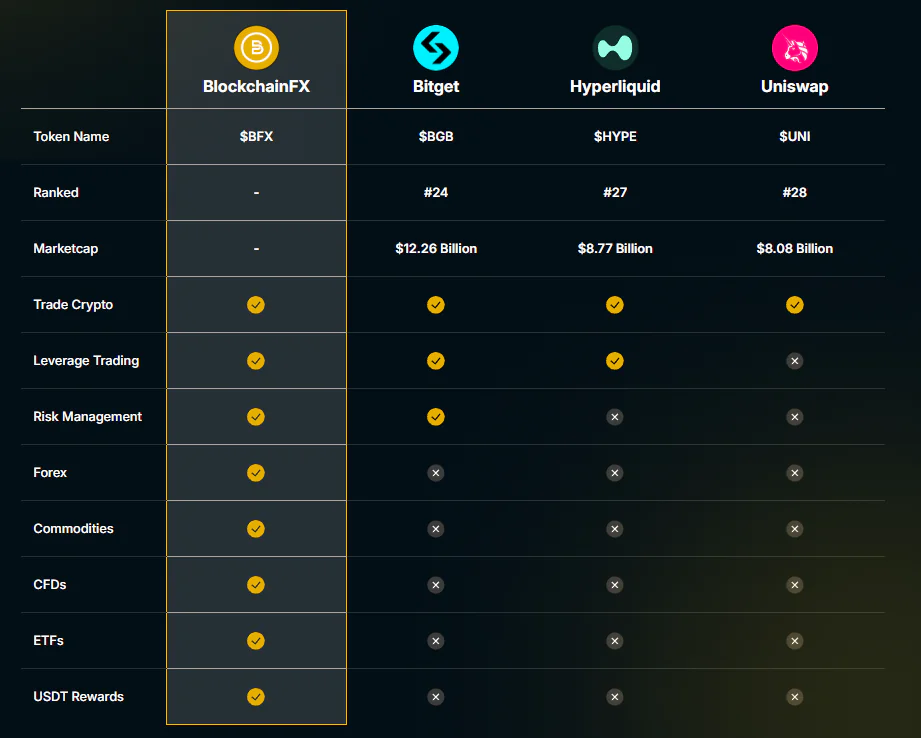Click Hyperliquid Risk Management X icon
The width and height of the screenshot is (921, 738).
(x=615, y=416)
